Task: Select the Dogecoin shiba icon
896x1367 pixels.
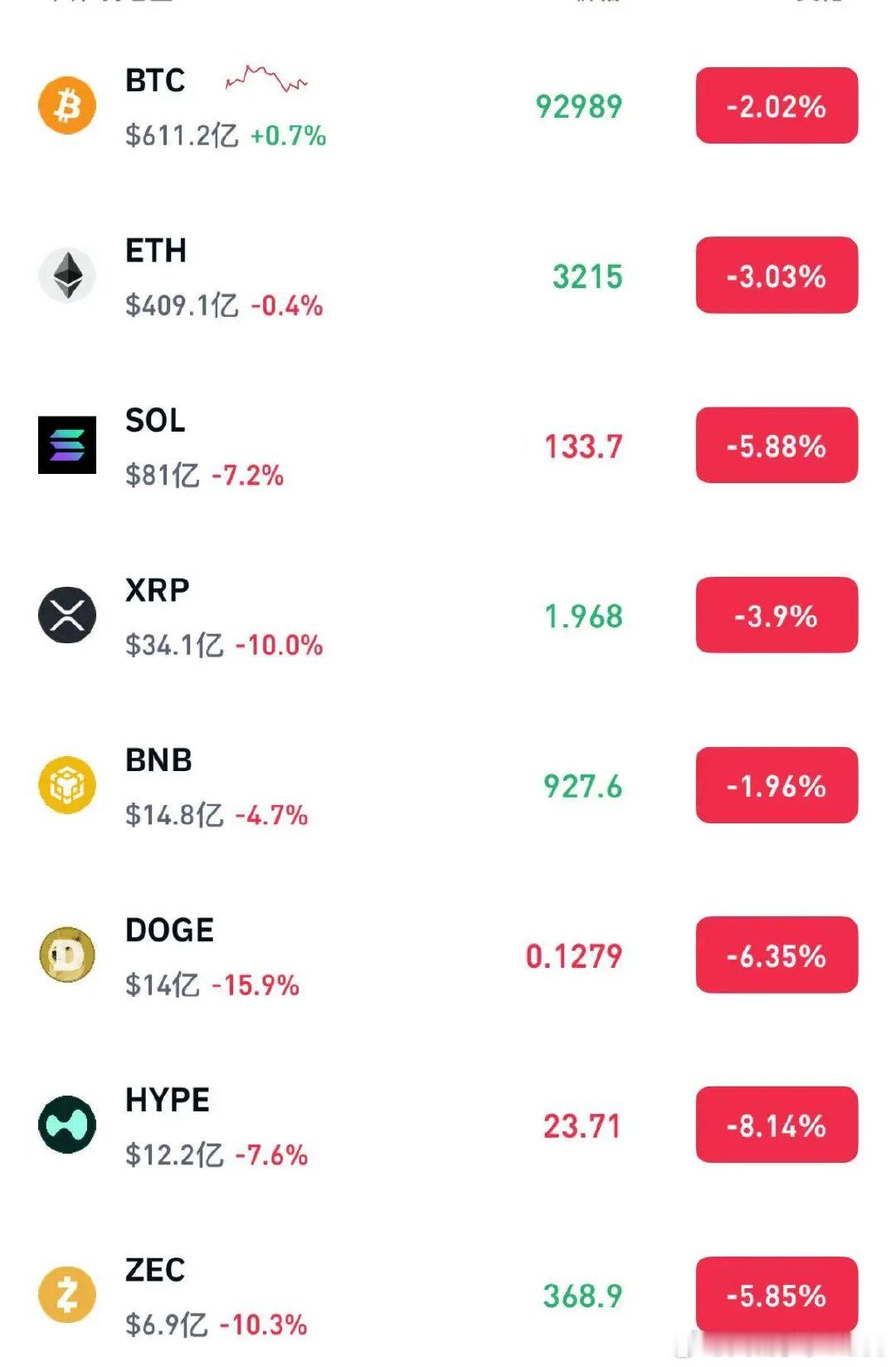Action: point(67,954)
